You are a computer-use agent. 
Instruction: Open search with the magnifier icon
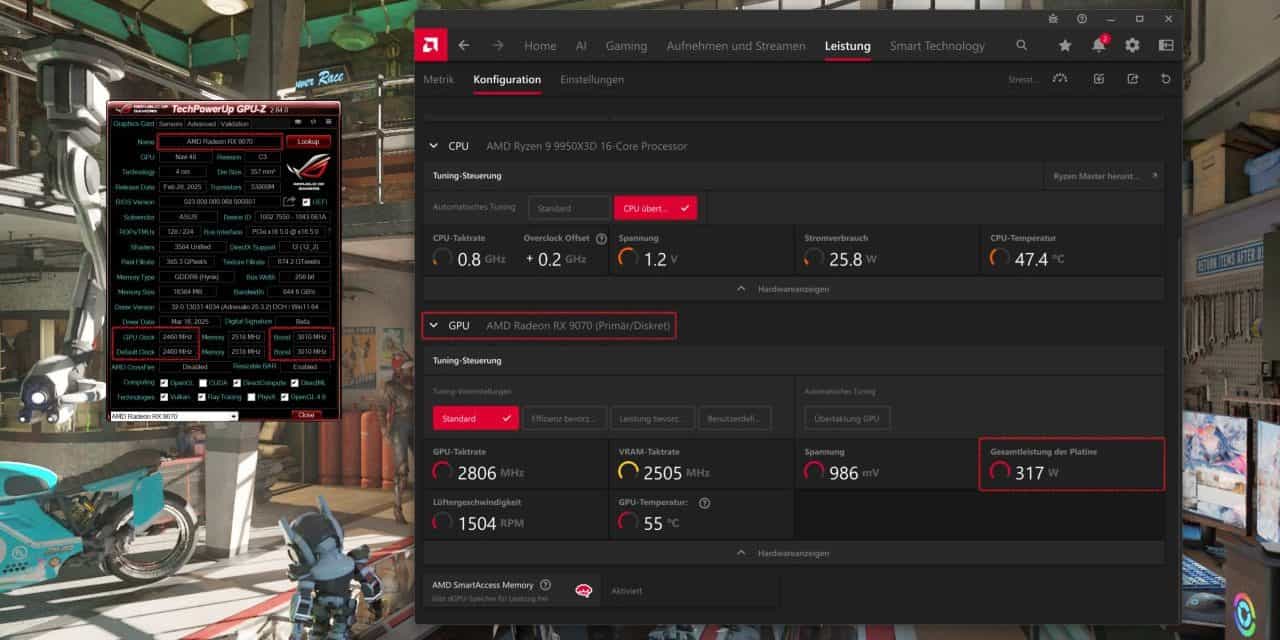[x=1021, y=45]
